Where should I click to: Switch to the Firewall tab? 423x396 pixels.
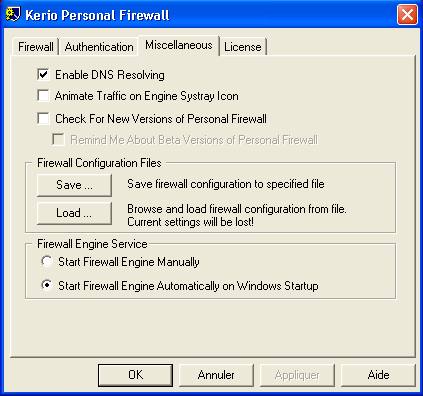(35, 47)
